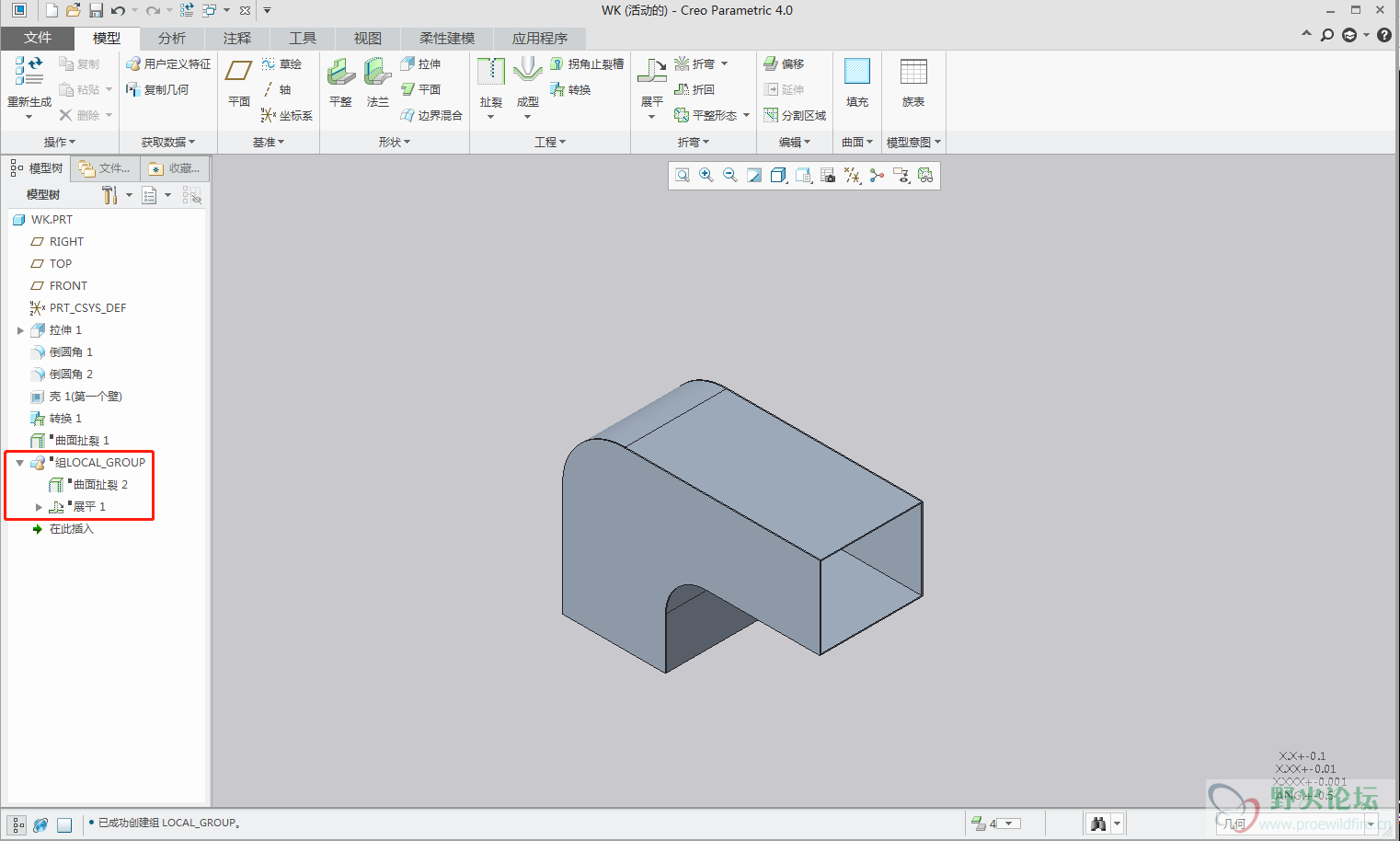Click the Conversion (转换) tool
The width and height of the screenshot is (1400, 841).
coord(570,89)
